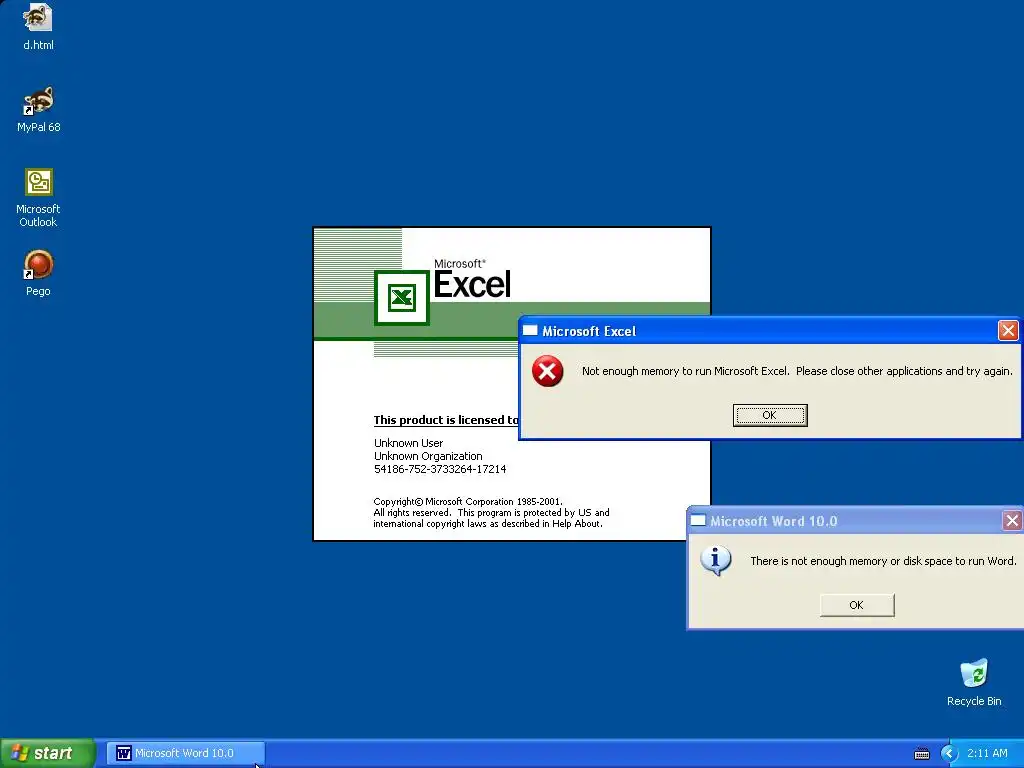
Task: Click the blue info icon in Word dialog
Action: (716, 561)
